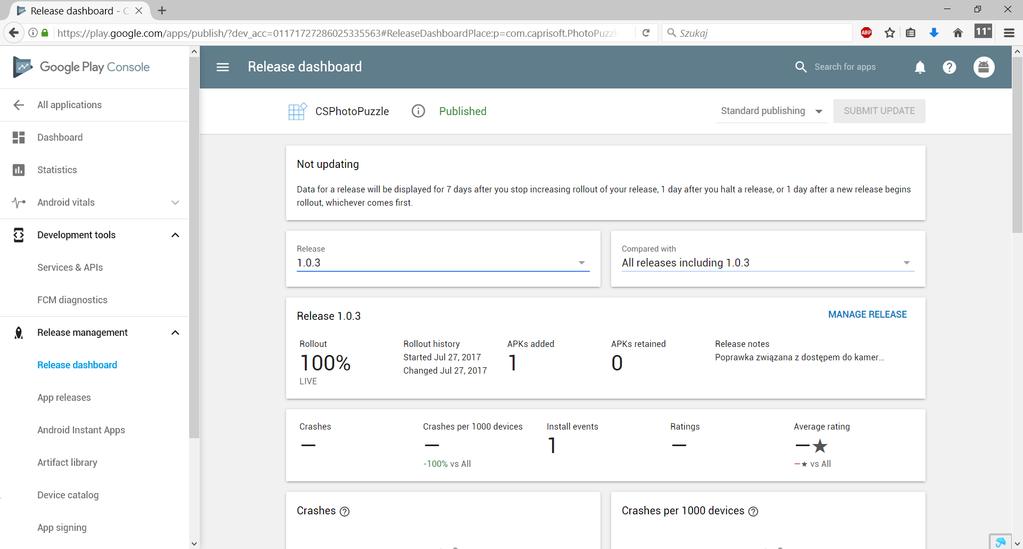Bookmark this page with star icon
Screen dimensions: 1023x549
pos(889,33)
